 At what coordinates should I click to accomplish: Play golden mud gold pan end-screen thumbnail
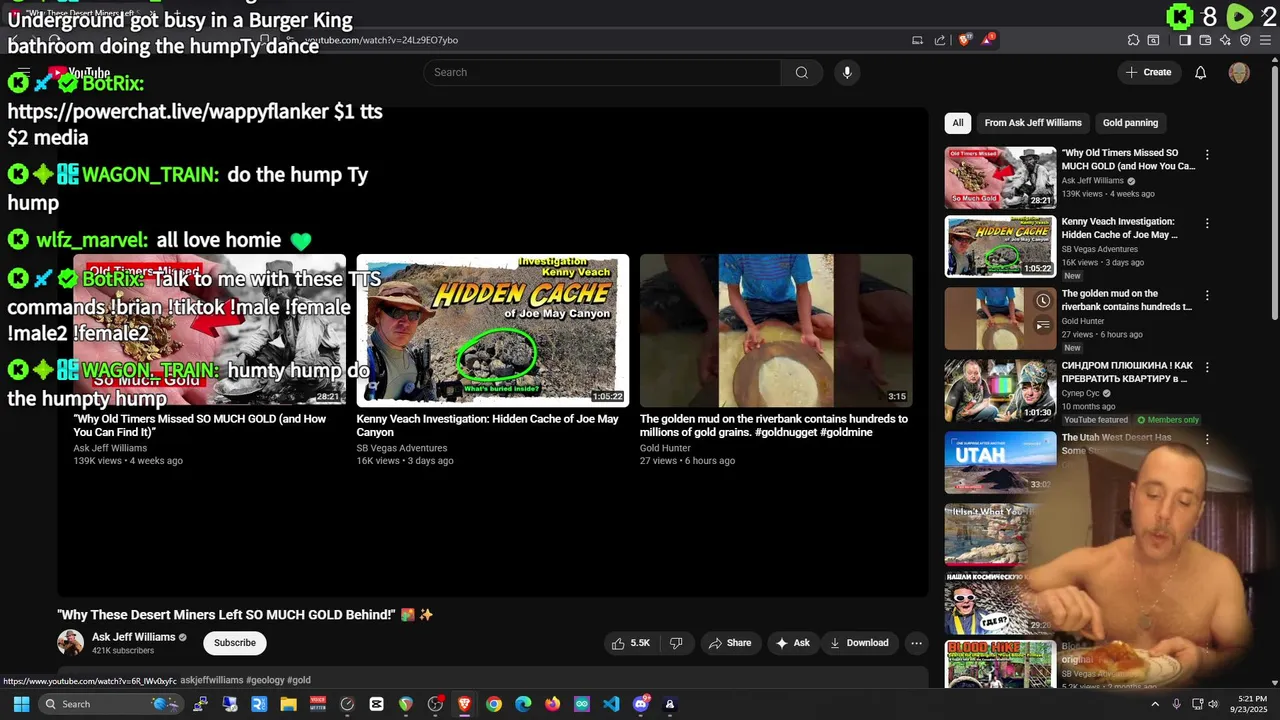[776, 330]
